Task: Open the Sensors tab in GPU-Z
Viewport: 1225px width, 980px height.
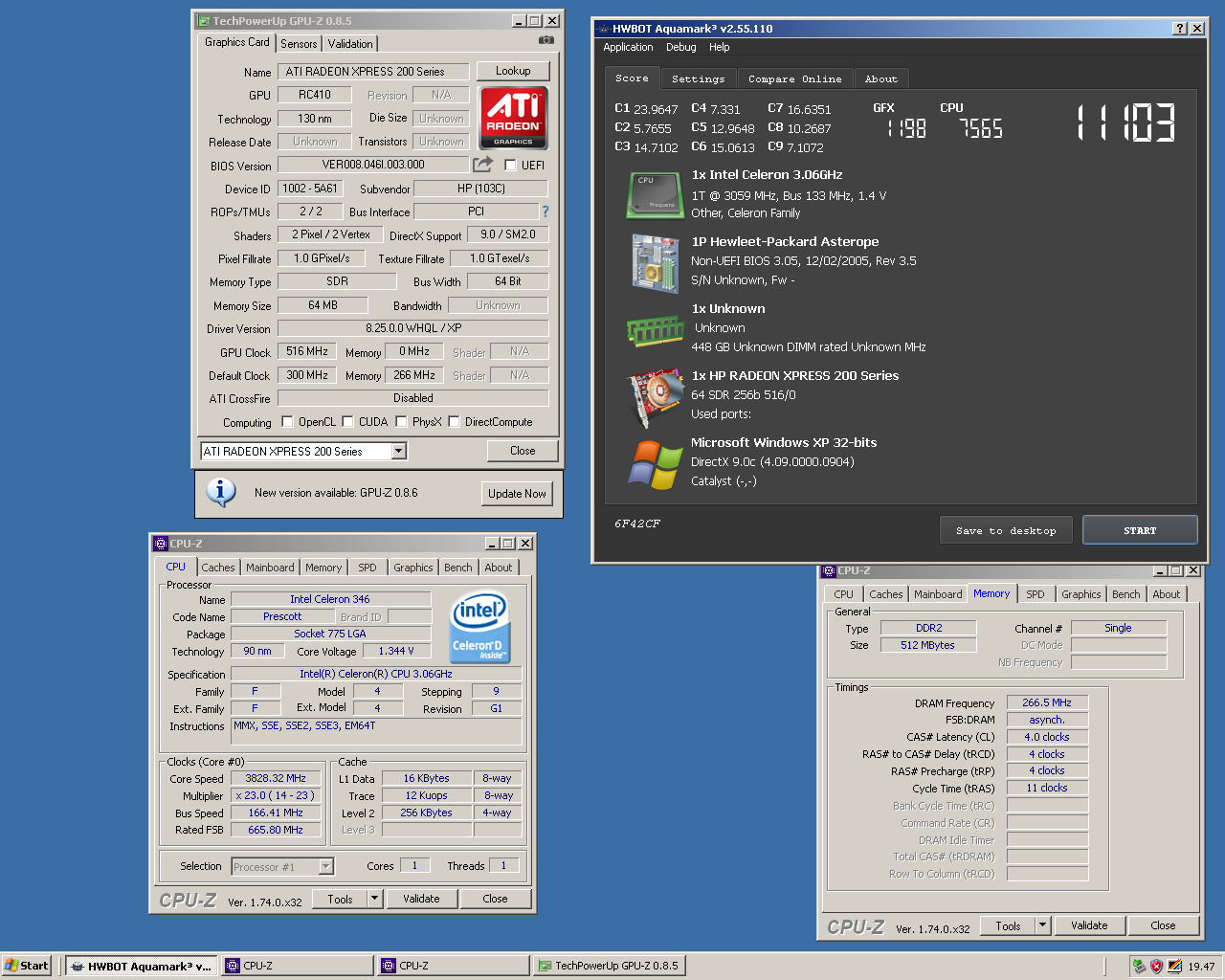Action: point(299,44)
